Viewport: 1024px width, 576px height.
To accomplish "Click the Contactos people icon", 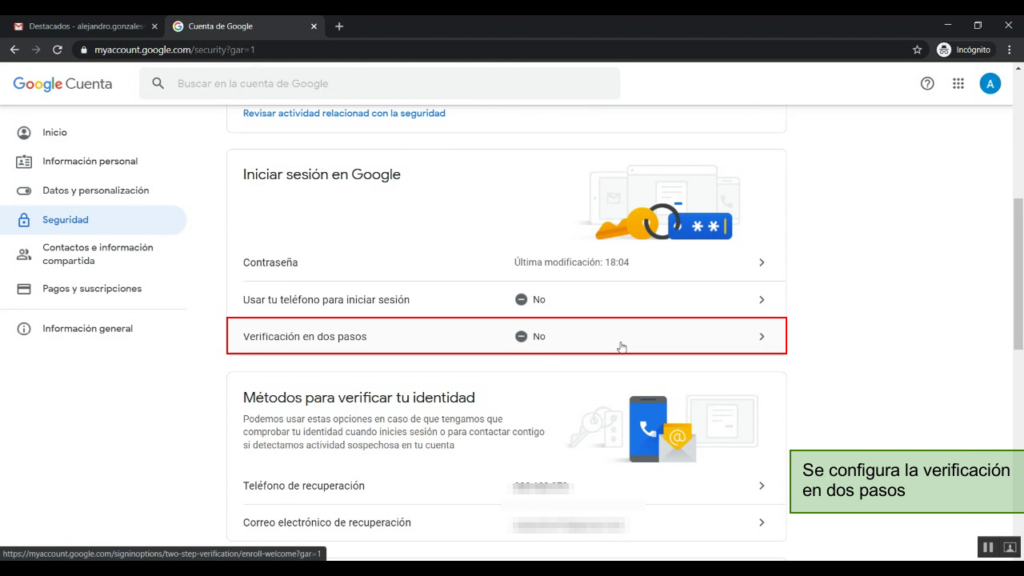I will (24, 255).
